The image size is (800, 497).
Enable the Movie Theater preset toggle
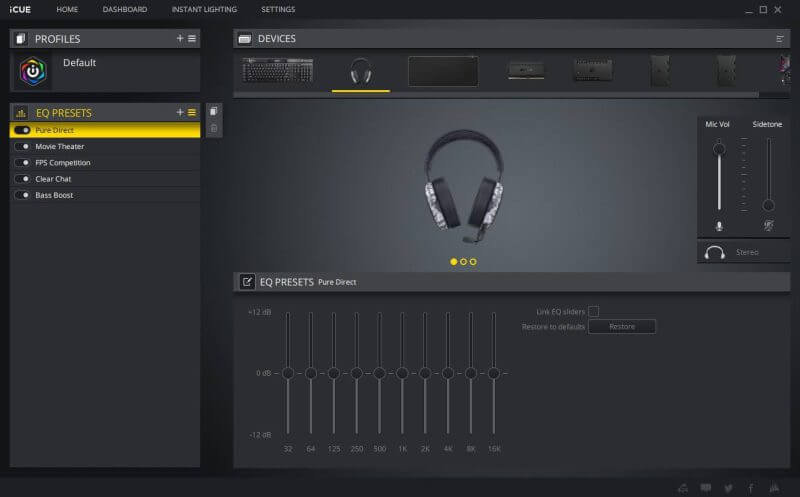pos(22,147)
